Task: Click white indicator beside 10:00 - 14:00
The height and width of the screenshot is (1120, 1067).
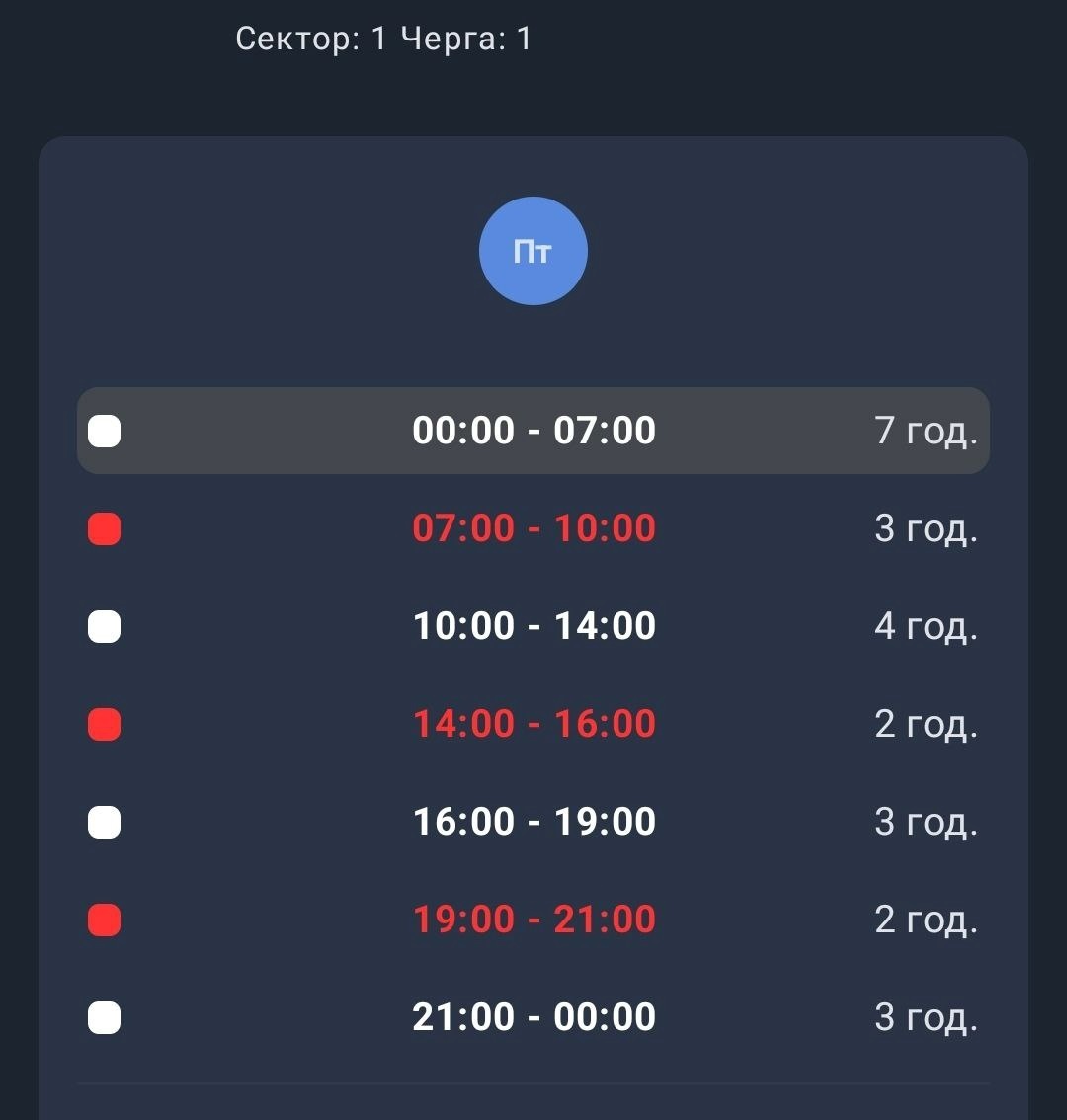Action: (x=105, y=627)
